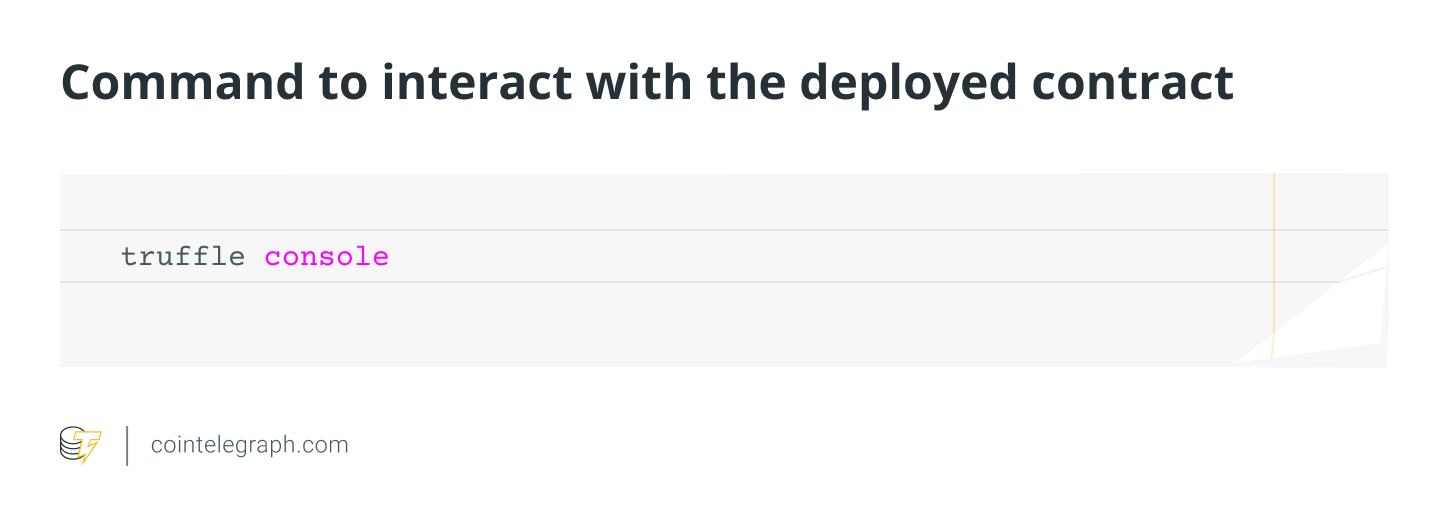Screen dimensions: 1450x526
Task: Click the code block margin right of yellow line
Action: click(x=1330, y=210)
